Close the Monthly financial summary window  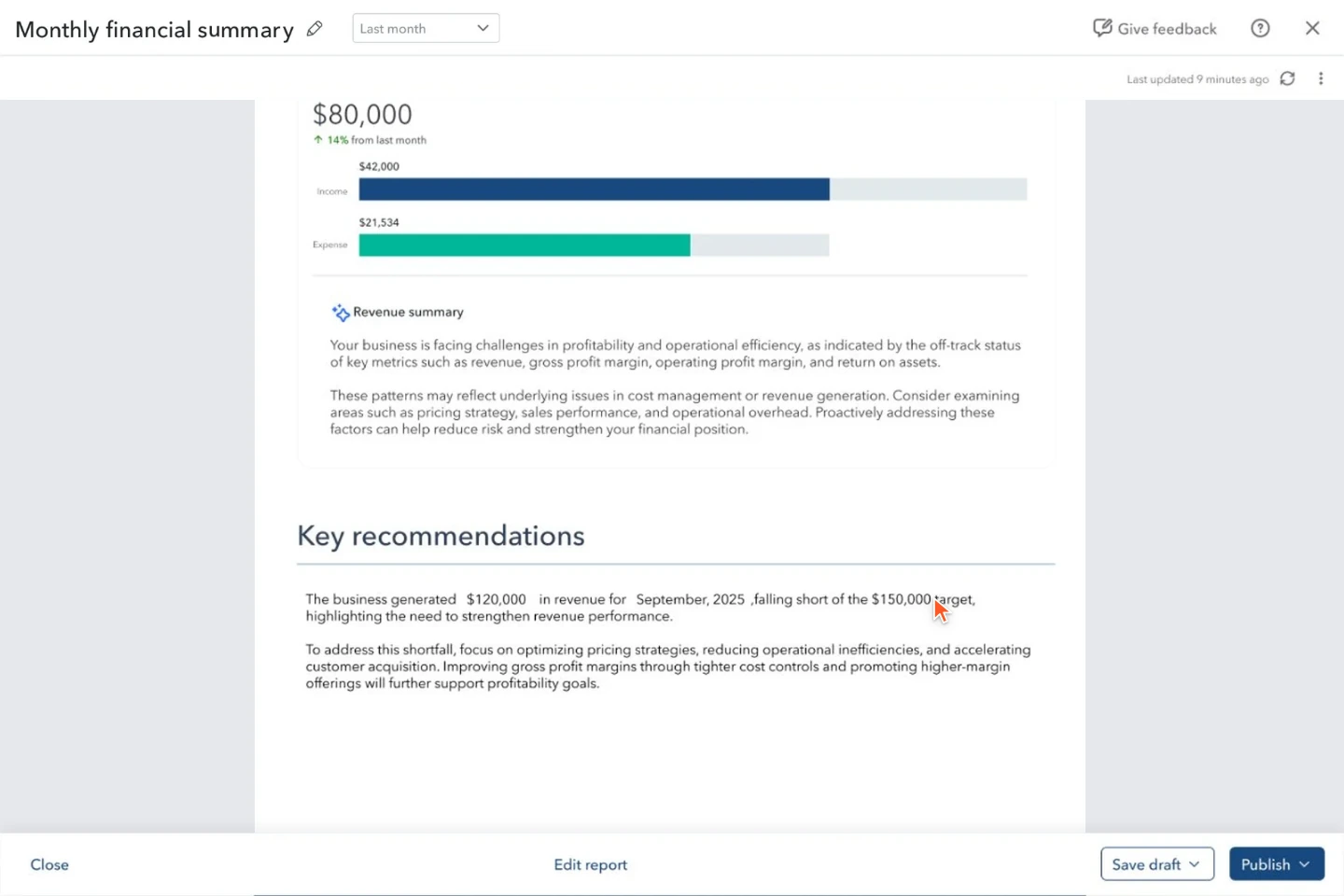[x=1312, y=28]
